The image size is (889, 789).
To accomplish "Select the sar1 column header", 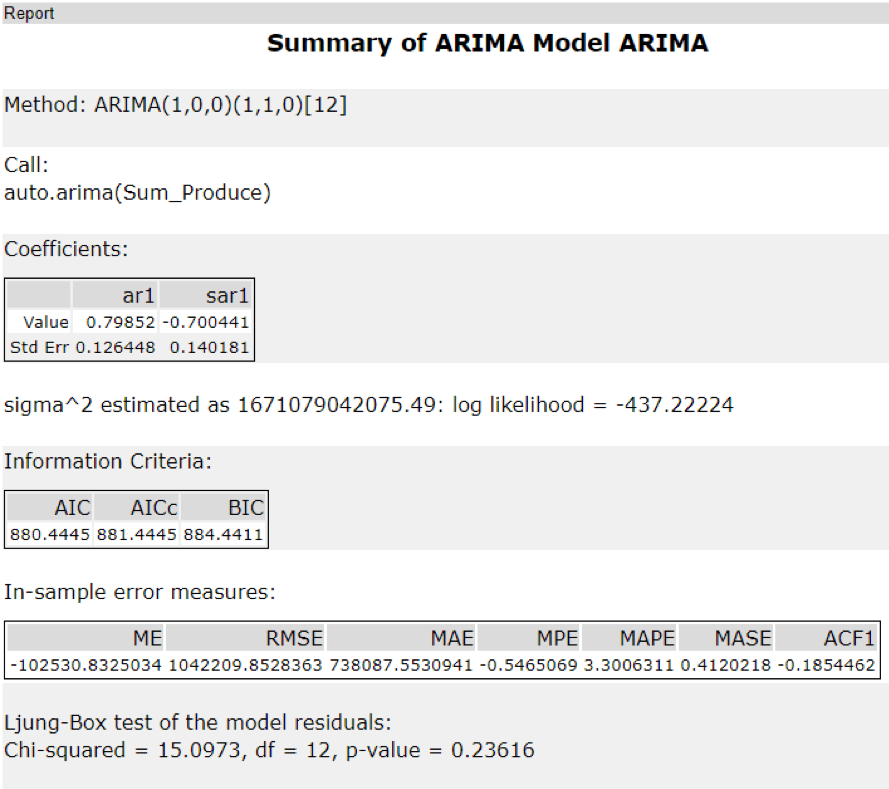I will coord(205,295).
